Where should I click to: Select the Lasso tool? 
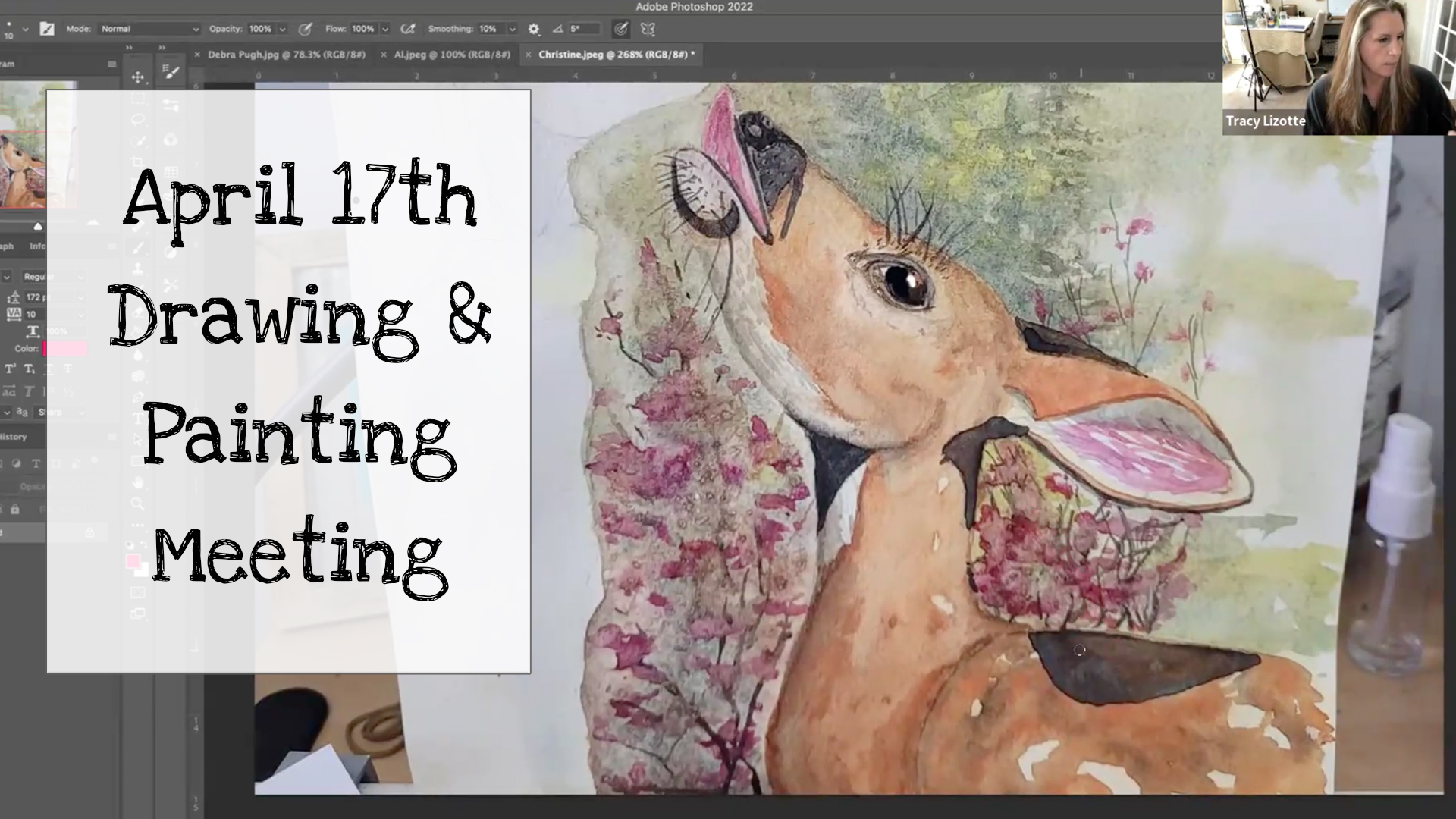click(138, 119)
